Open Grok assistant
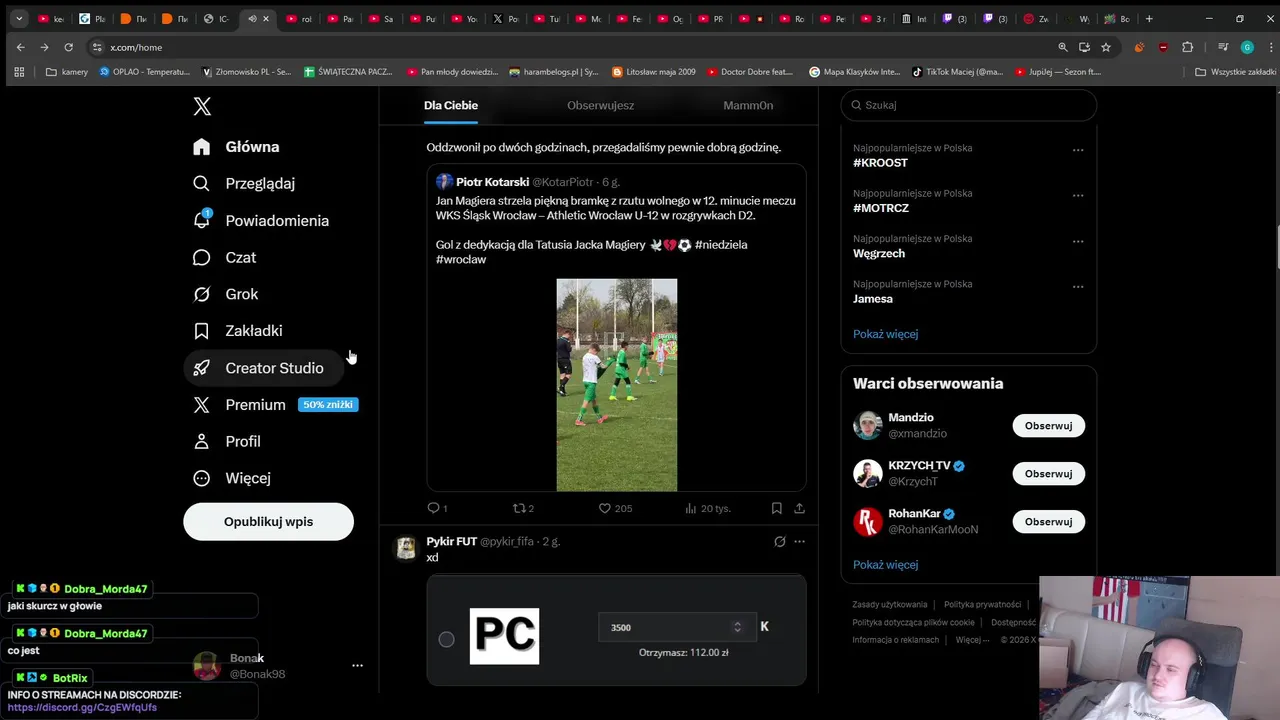The image size is (1280, 720). pos(226,294)
